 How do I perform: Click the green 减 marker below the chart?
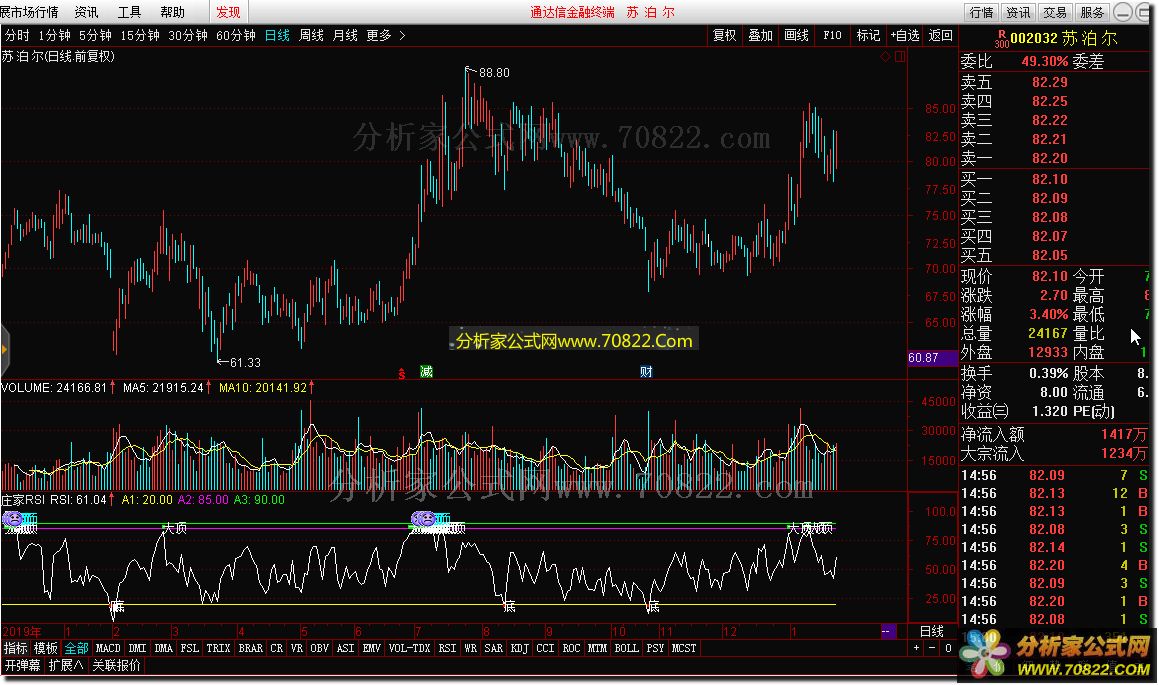coord(426,372)
